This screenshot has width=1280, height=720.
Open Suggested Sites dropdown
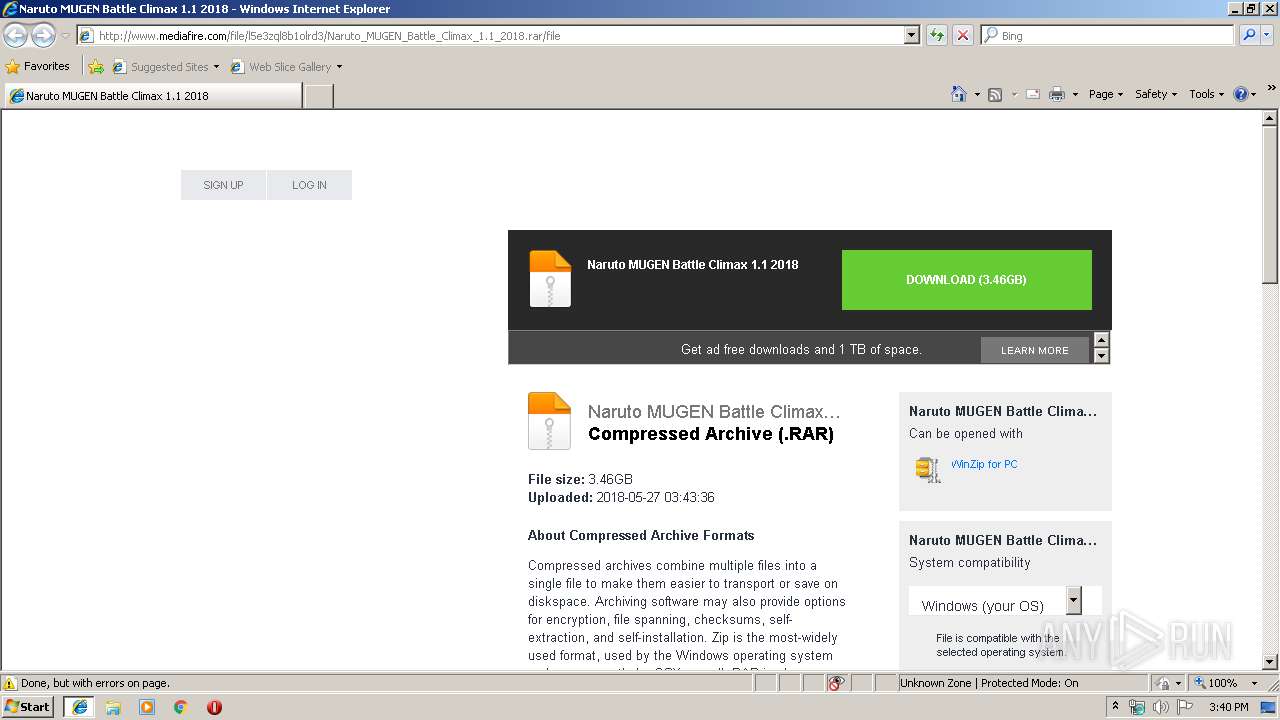pyautogui.click(x=165, y=67)
